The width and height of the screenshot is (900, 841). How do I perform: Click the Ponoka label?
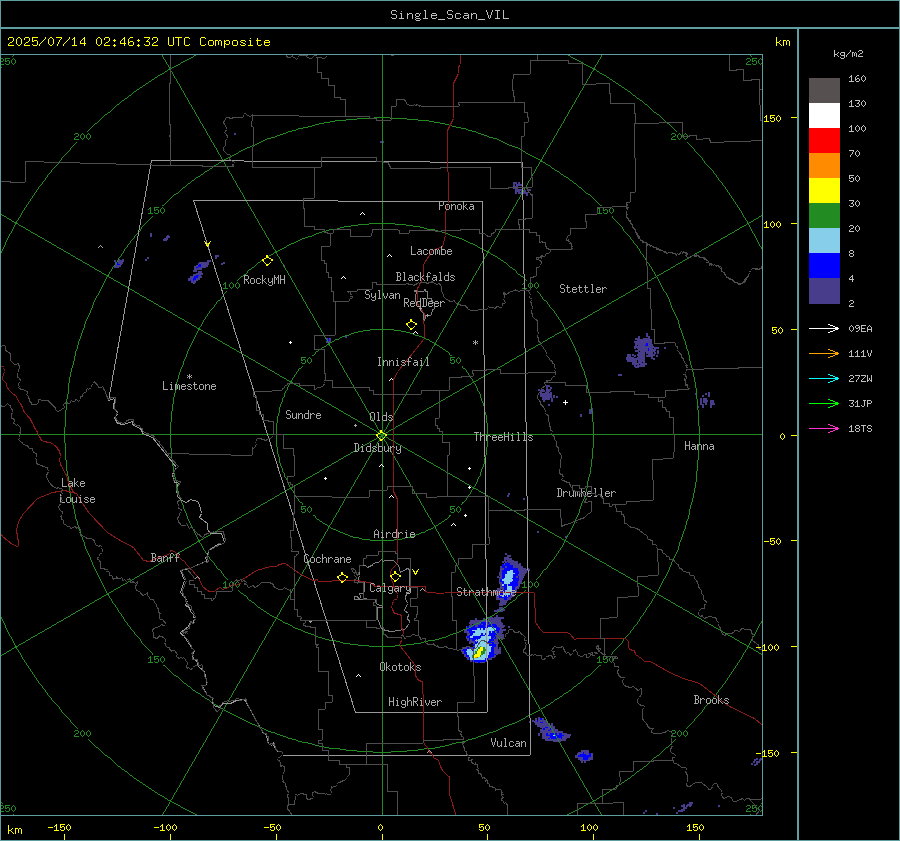pyautogui.click(x=456, y=207)
